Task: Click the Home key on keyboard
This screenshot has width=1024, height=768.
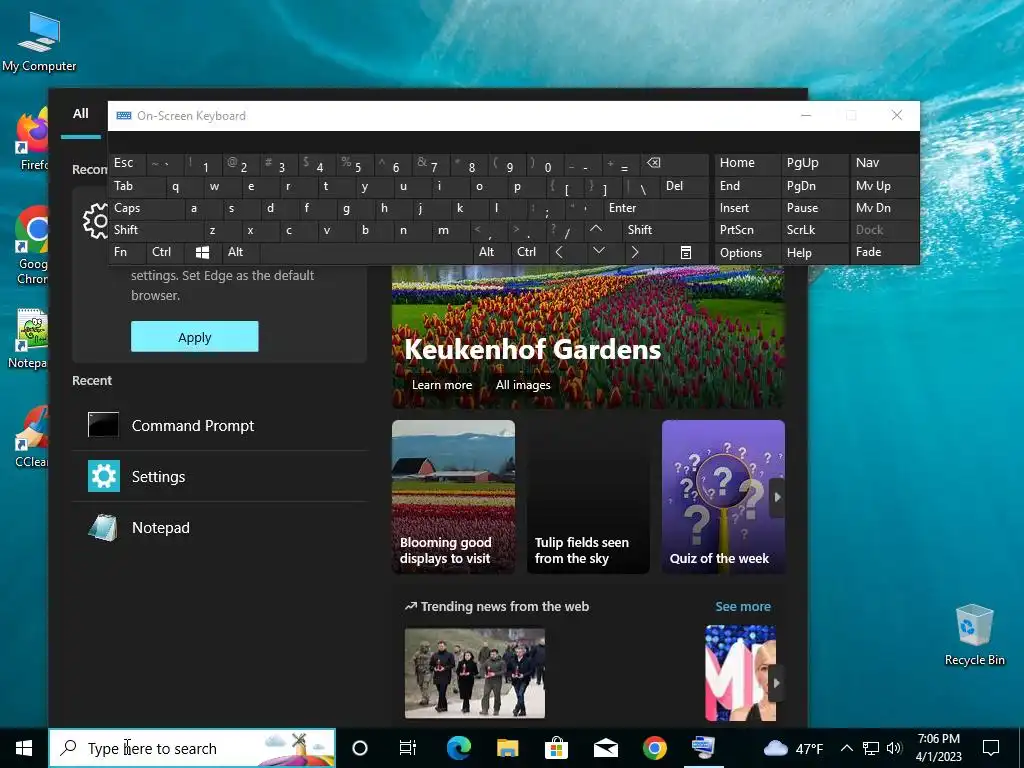Action: coord(747,163)
